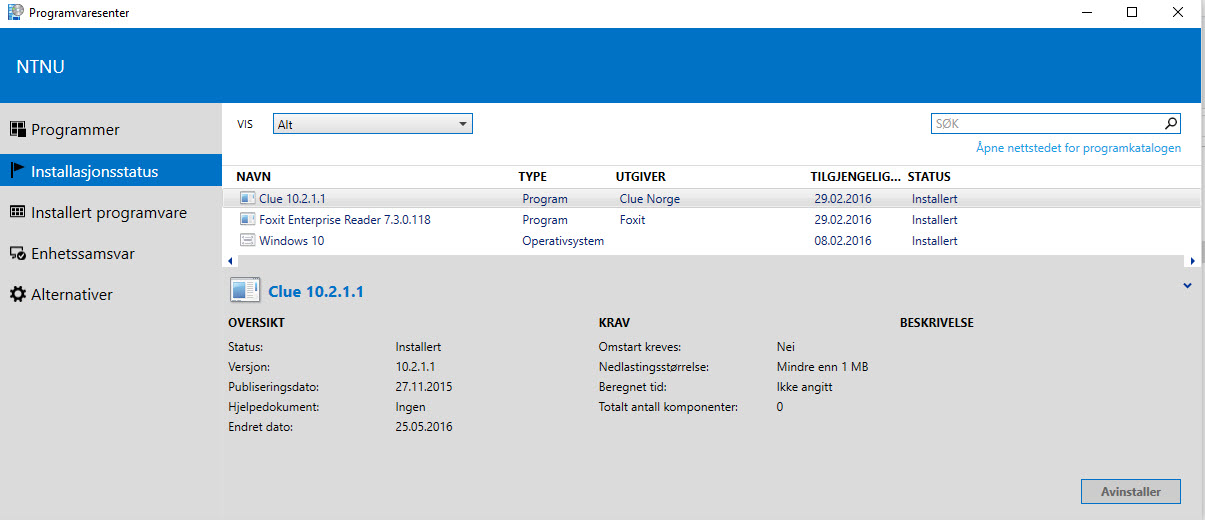Sort list by STATUS column header
Image resolution: width=1205 pixels, height=520 pixels.
click(x=929, y=177)
